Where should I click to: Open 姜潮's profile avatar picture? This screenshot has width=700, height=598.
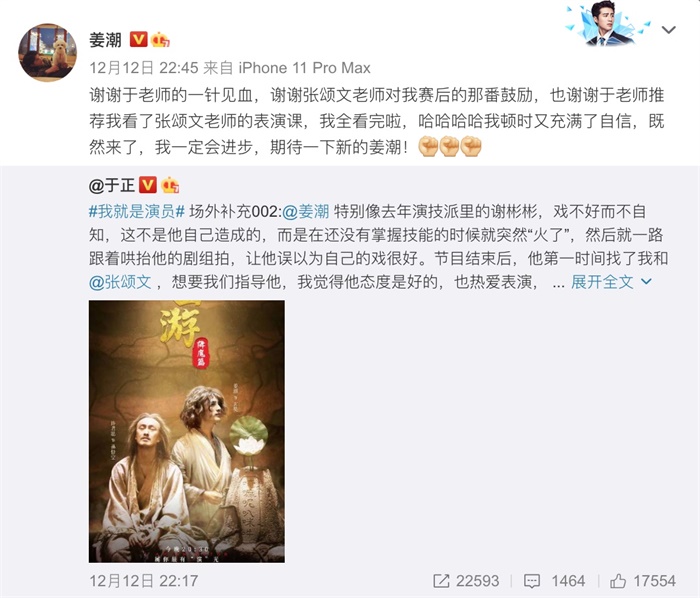tap(47, 53)
